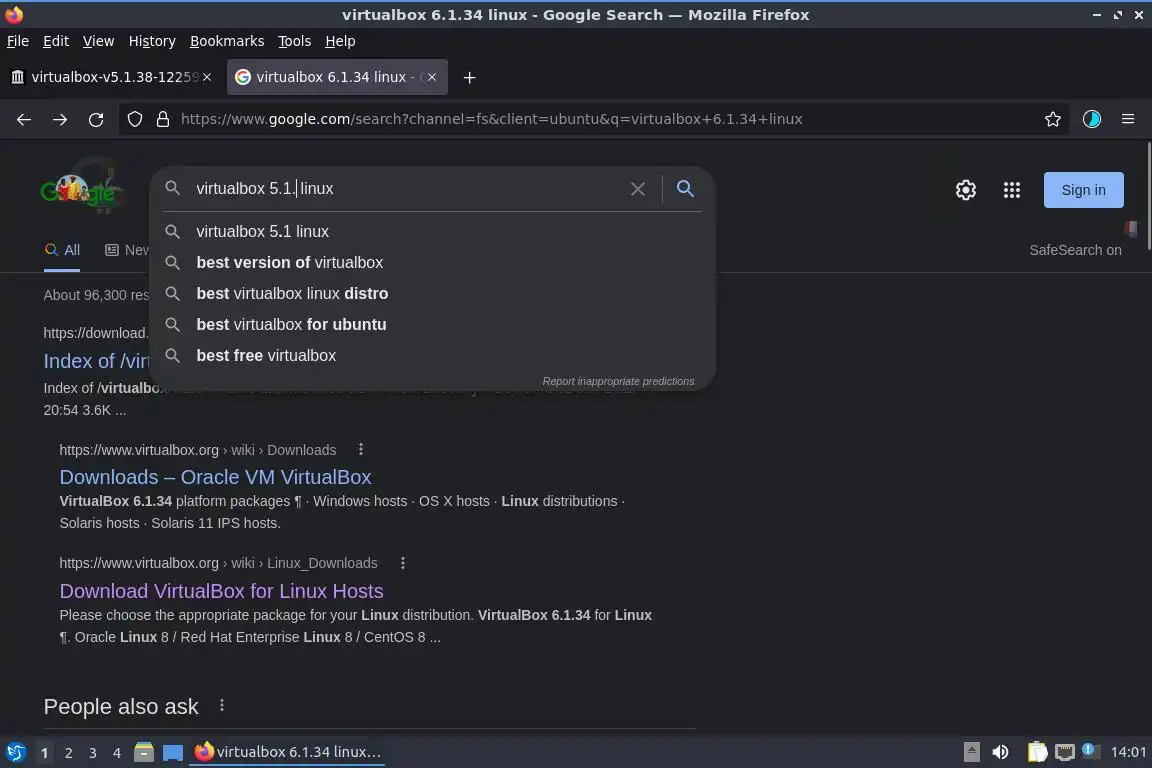The width and height of the screenshot is (1152, 768).
Task: Open the View menu
Action: 98,41
